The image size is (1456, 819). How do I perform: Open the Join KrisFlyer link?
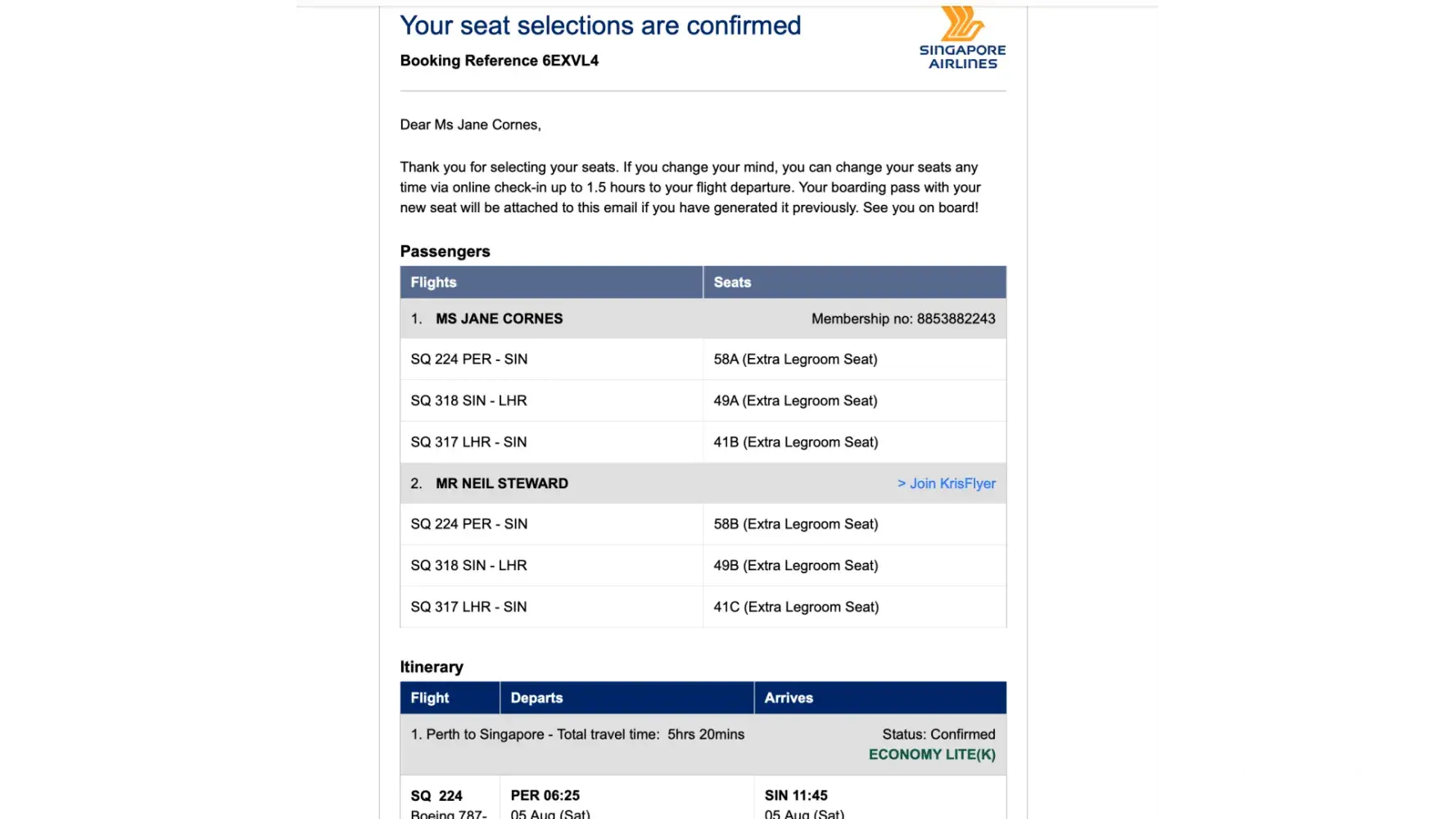coord(947,483)
